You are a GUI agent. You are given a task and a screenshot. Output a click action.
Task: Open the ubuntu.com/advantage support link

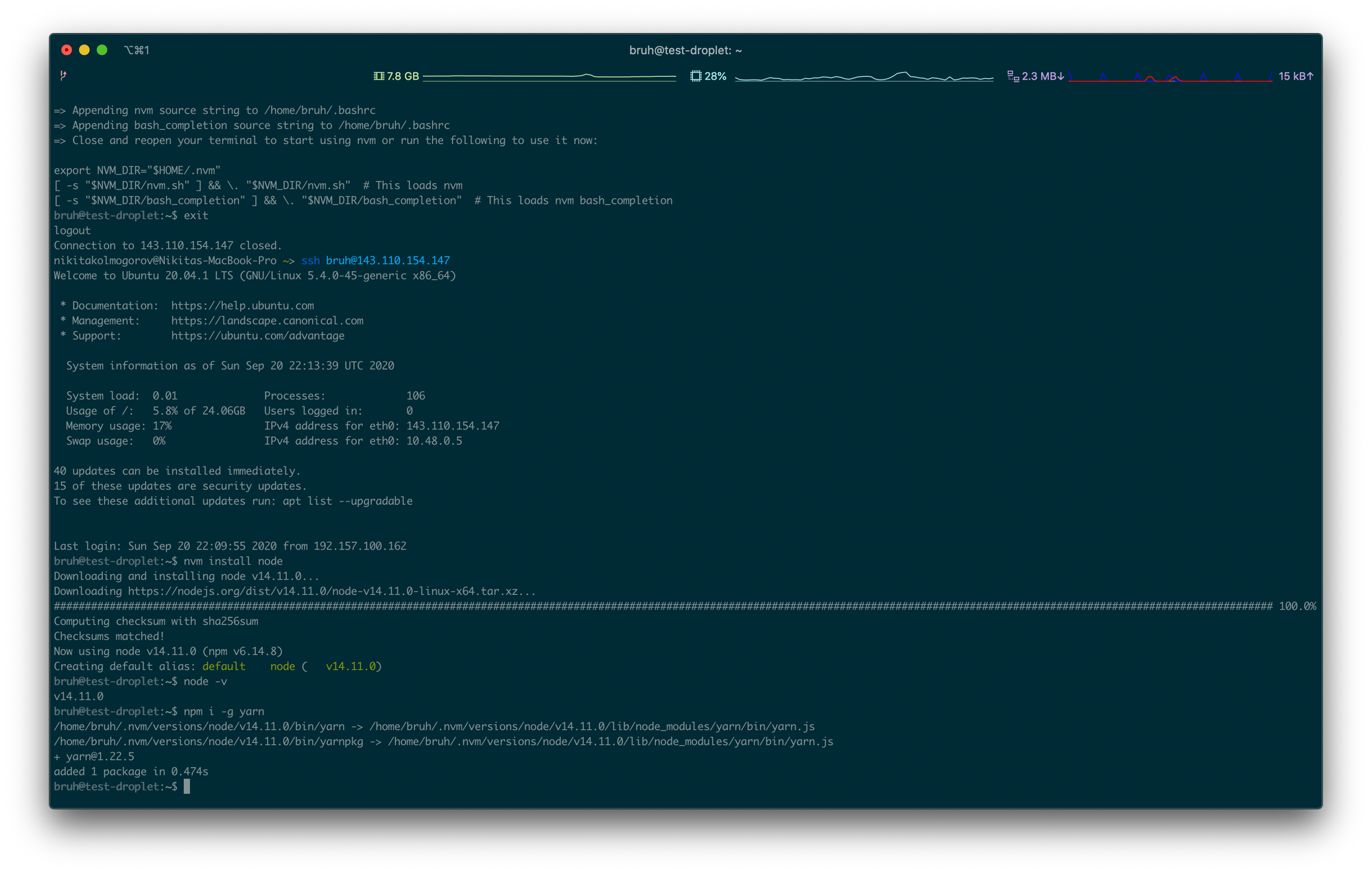coord(257,335)
